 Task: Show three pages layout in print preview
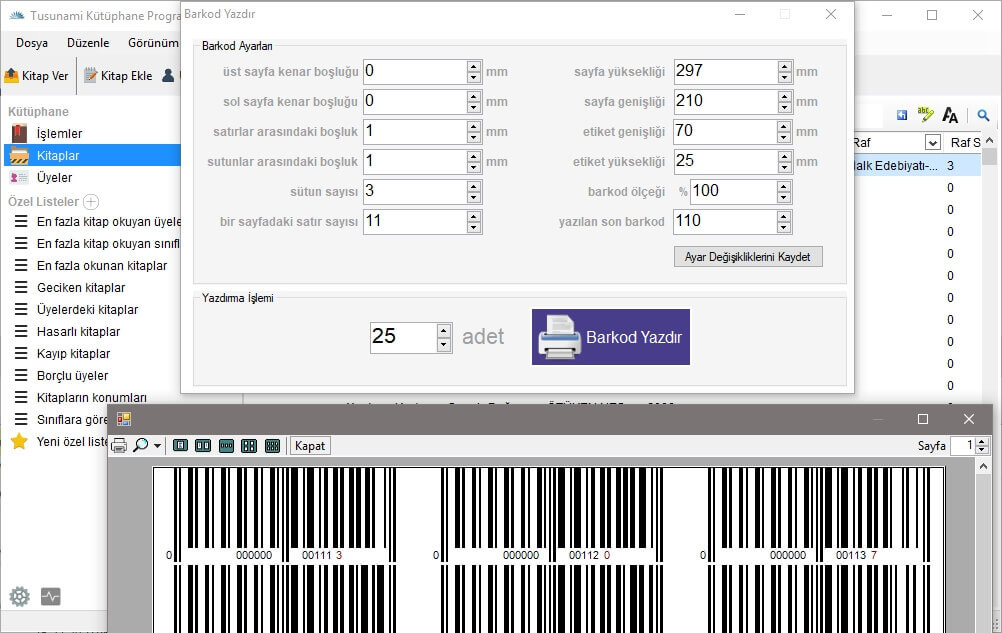click(226, 446)
